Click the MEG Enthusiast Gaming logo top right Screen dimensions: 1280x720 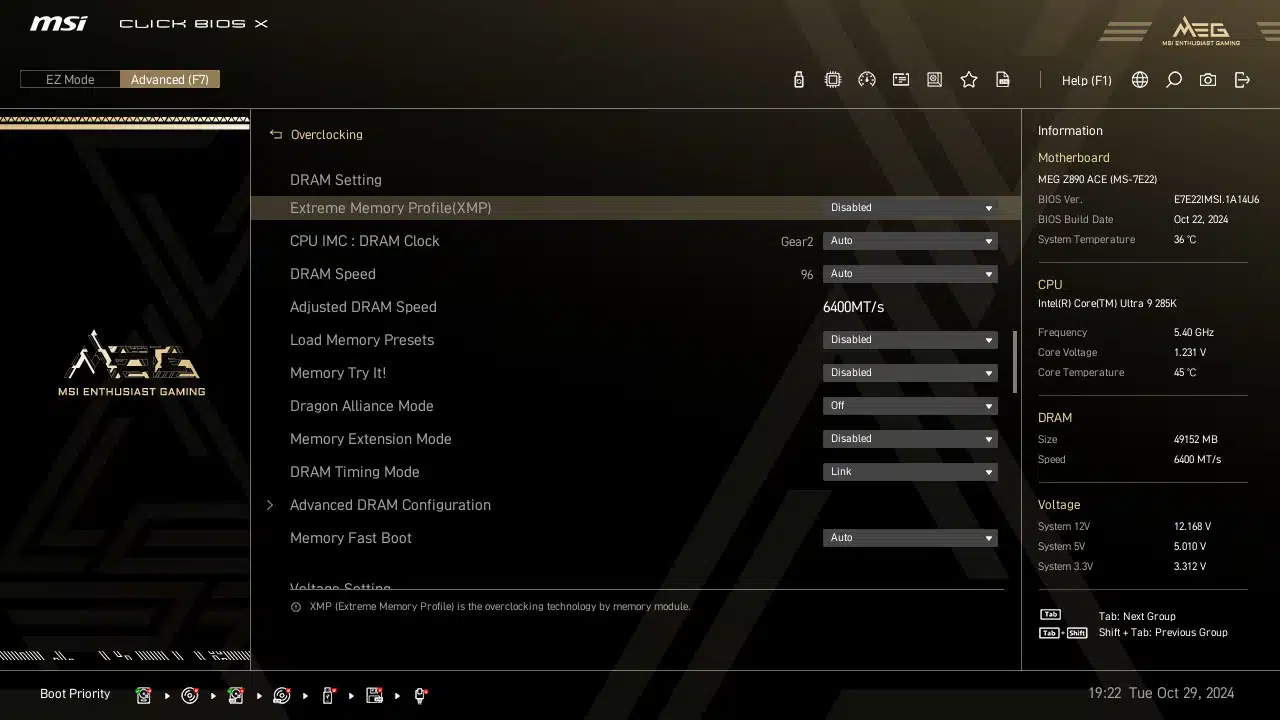tap(1200, 30)
